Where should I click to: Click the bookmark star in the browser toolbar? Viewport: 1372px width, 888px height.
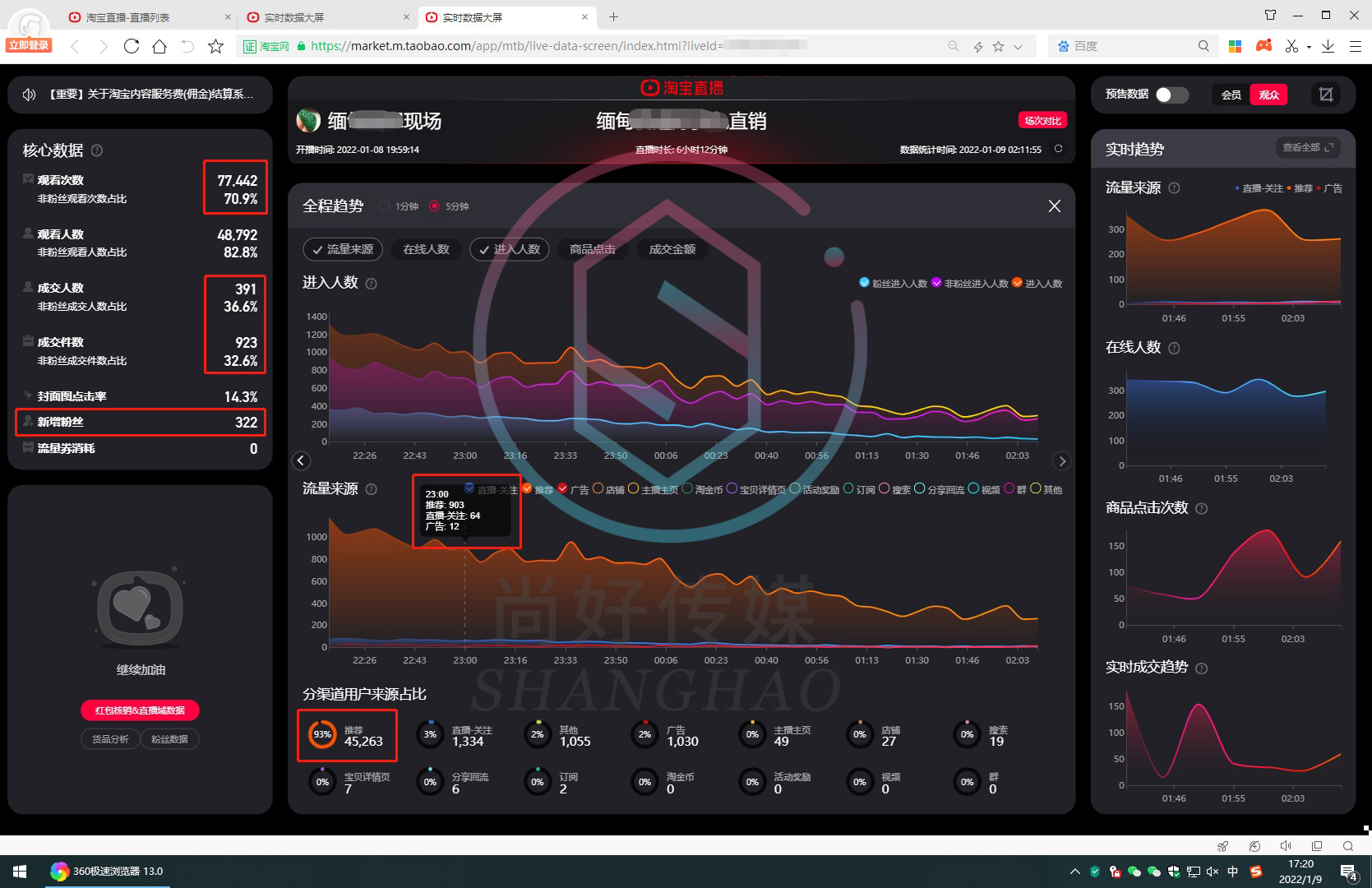(x=215, y=46)
